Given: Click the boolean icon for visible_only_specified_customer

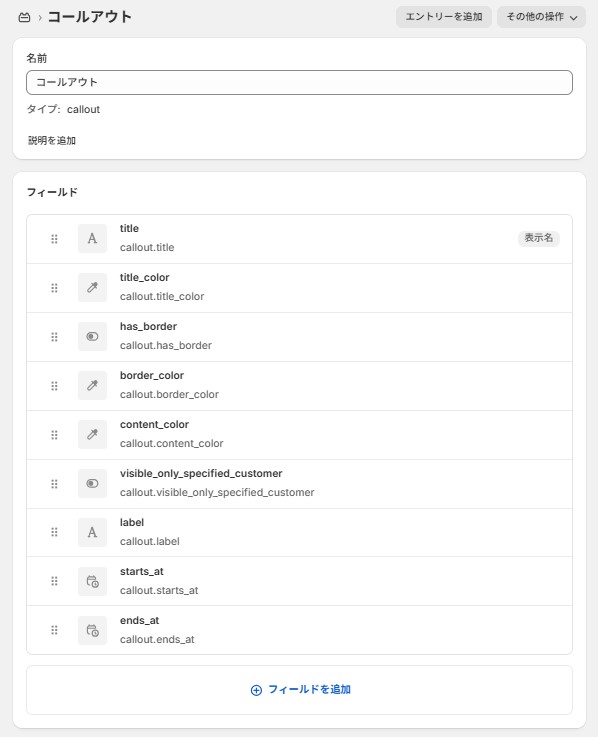Looking at the screenshot, I should (92, 484).
